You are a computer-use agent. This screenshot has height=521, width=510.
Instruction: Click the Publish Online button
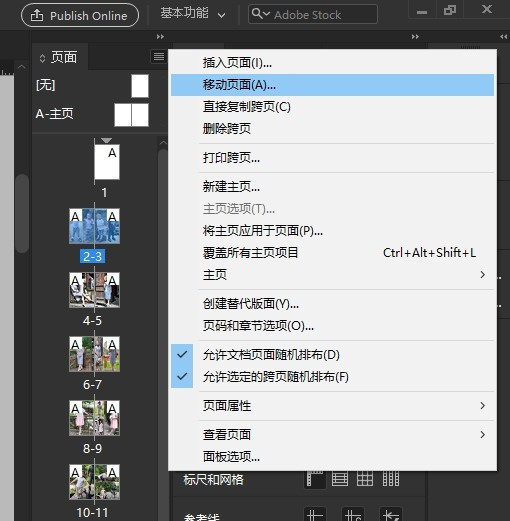(x=80, y=15)
